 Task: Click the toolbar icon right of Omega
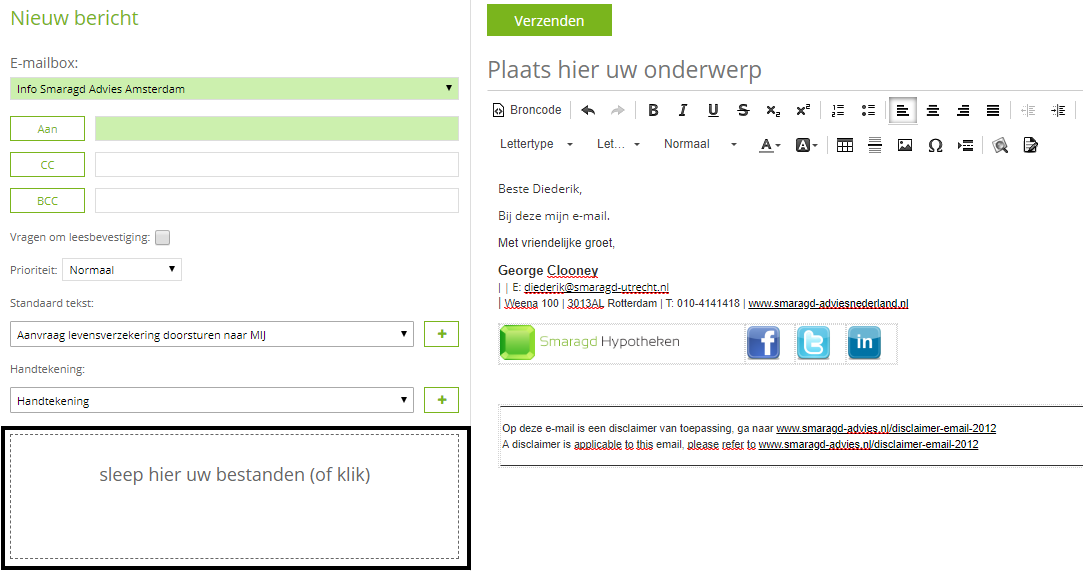click(x=966, y=145)
